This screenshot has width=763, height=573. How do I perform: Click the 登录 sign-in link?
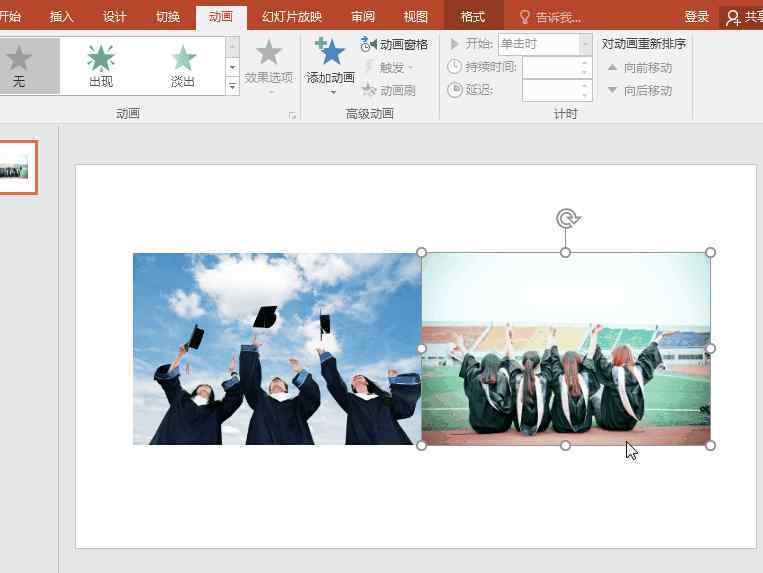[697, 17]
